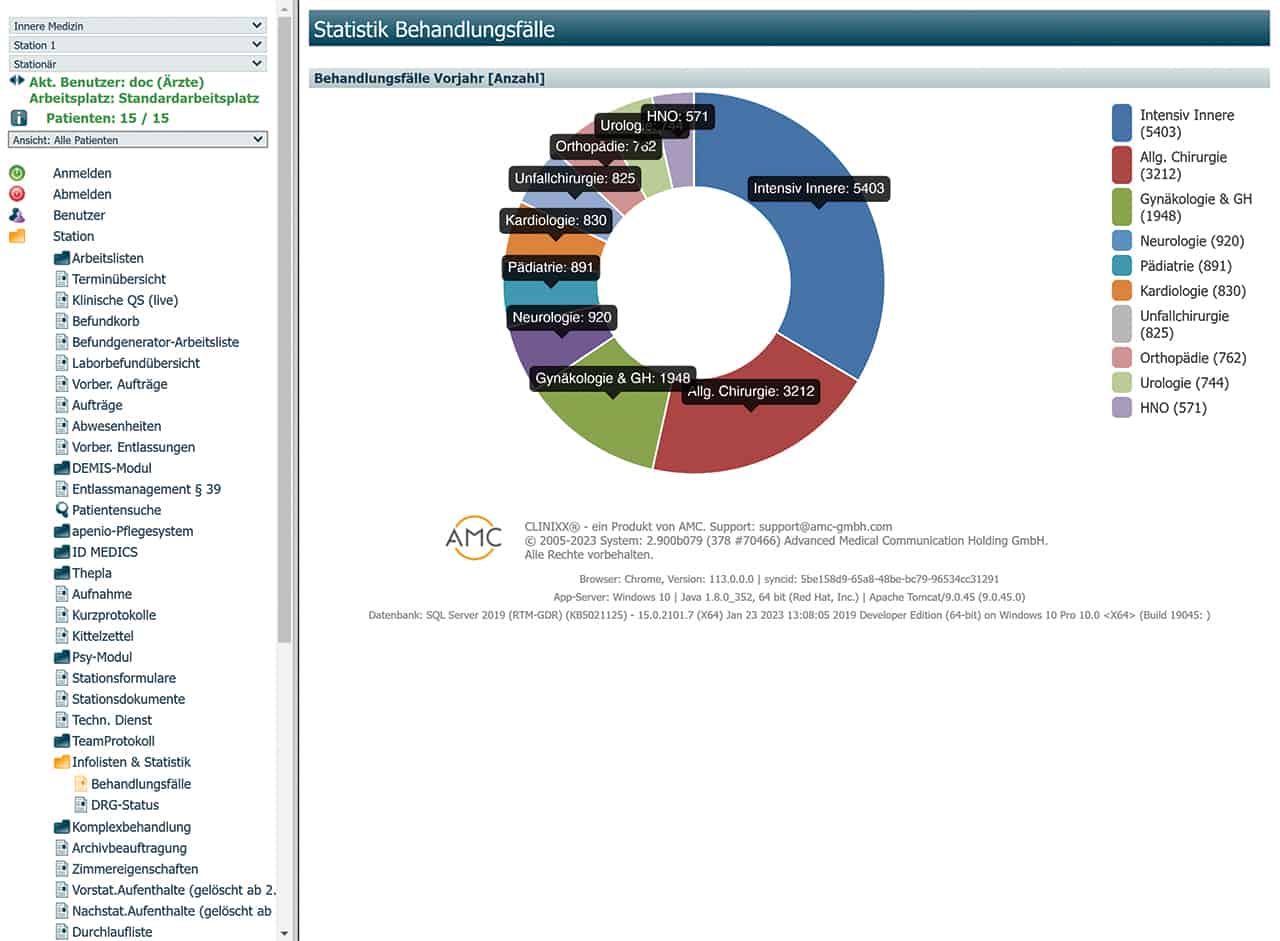This screenshot has width=1280, height=941.
Task: Click the AMC logo in the footer
Action: point(473,537)
